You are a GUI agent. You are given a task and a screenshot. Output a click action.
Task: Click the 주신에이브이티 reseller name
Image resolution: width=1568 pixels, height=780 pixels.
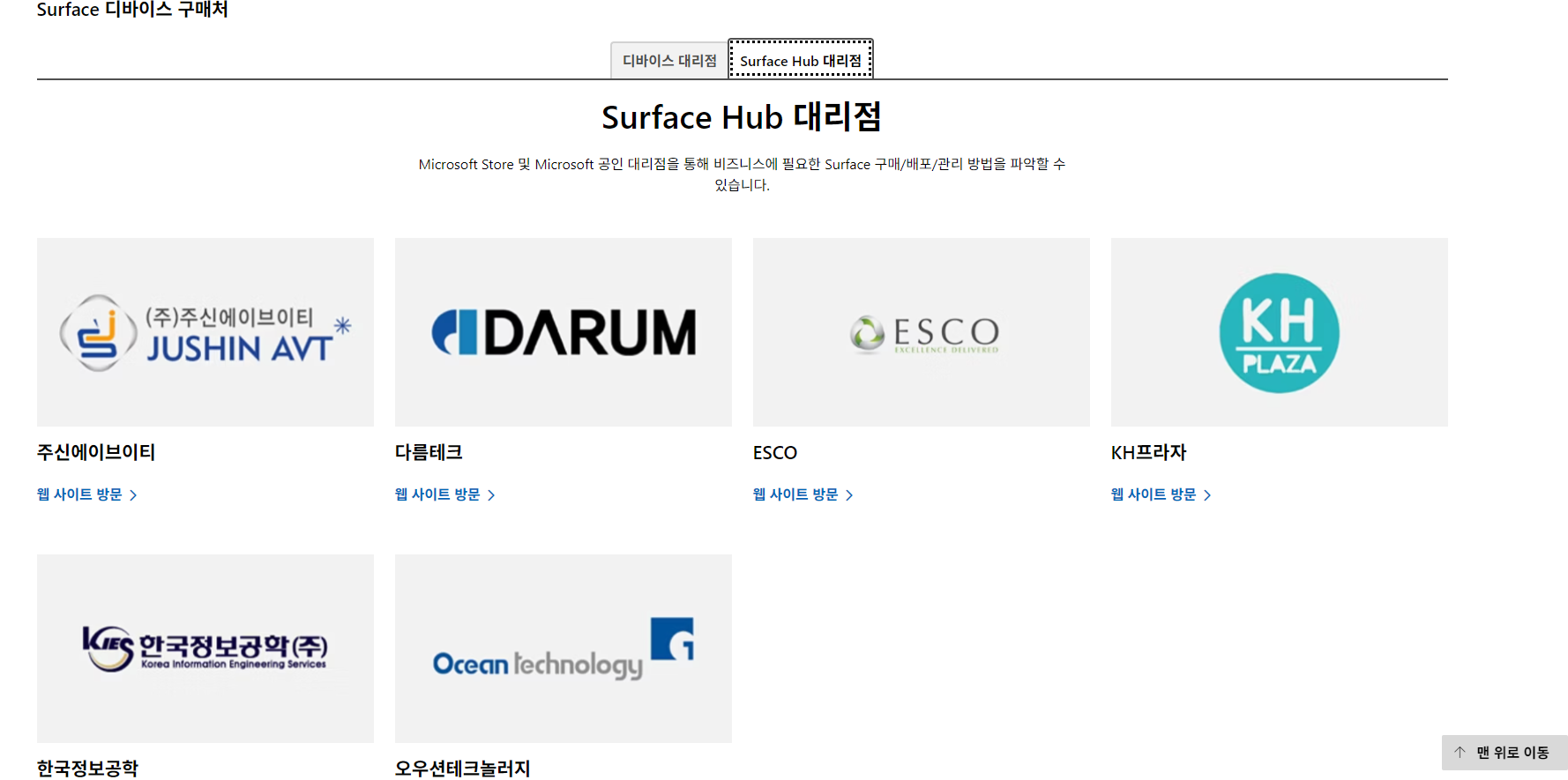(96, 452)
